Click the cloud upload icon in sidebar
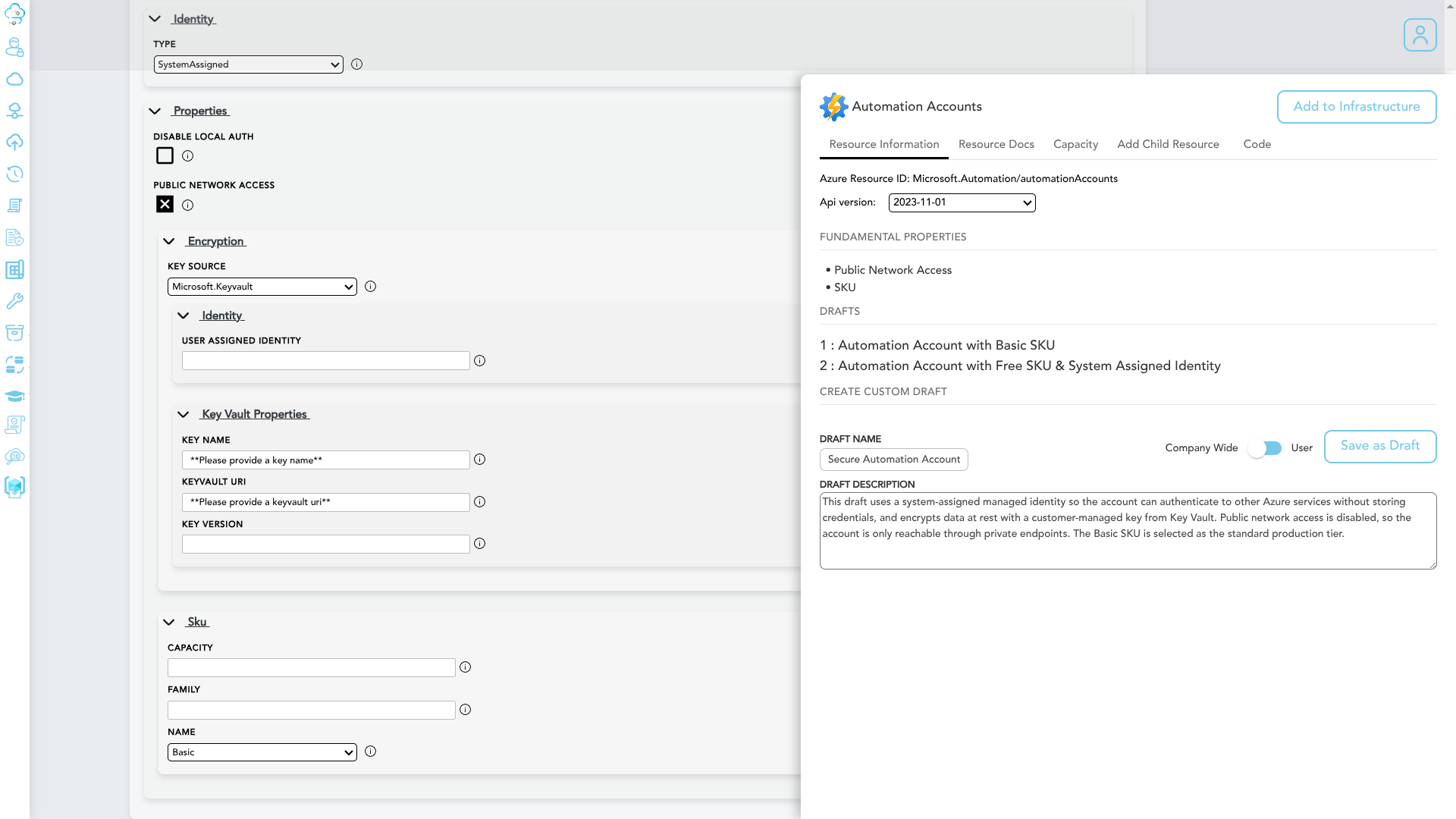Image resolution: width=1456 pixels, height=819 pixels. point(14,143)
